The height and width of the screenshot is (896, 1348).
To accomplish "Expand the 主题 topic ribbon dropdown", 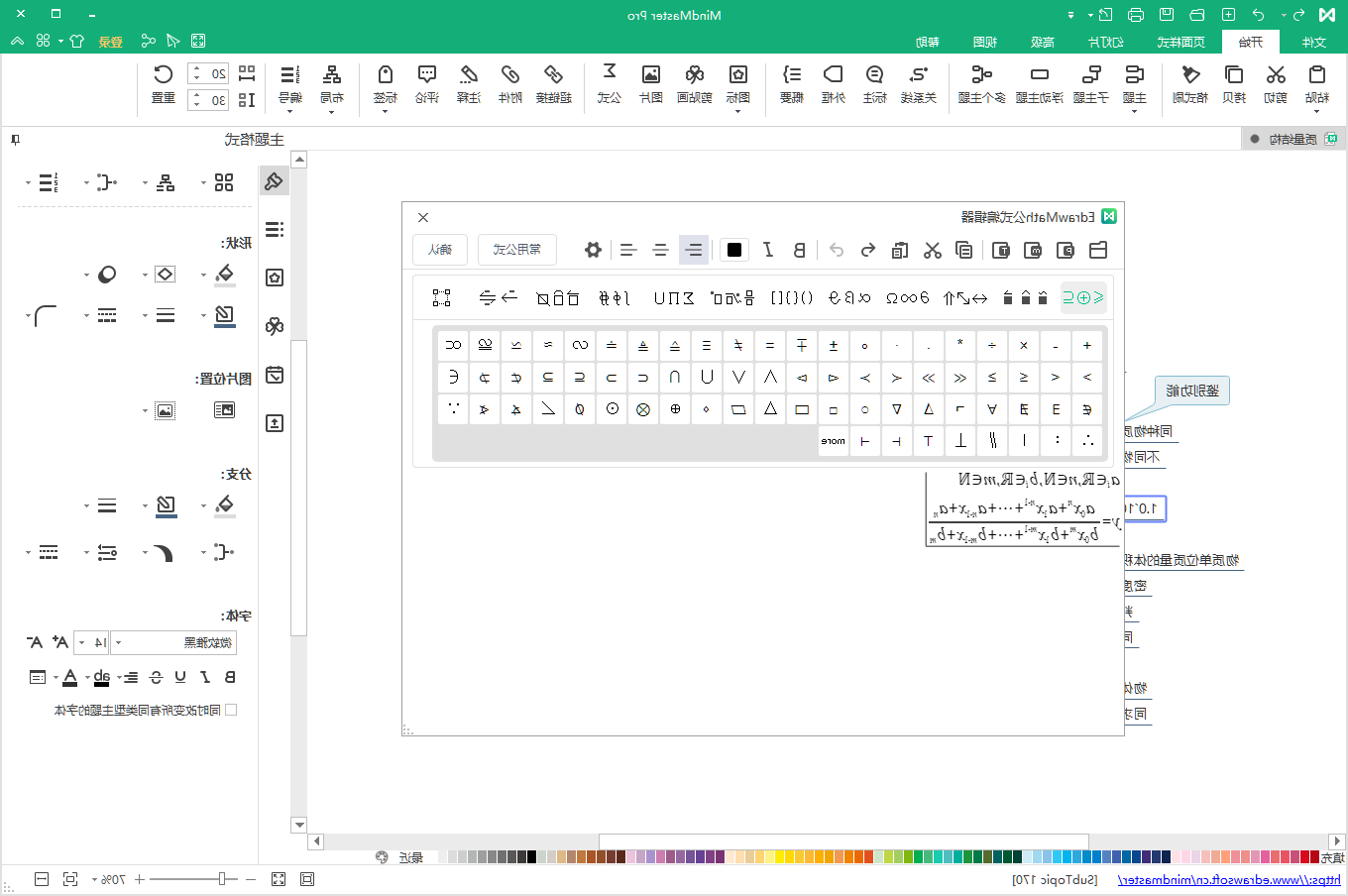I will (x=1134, y=111).
